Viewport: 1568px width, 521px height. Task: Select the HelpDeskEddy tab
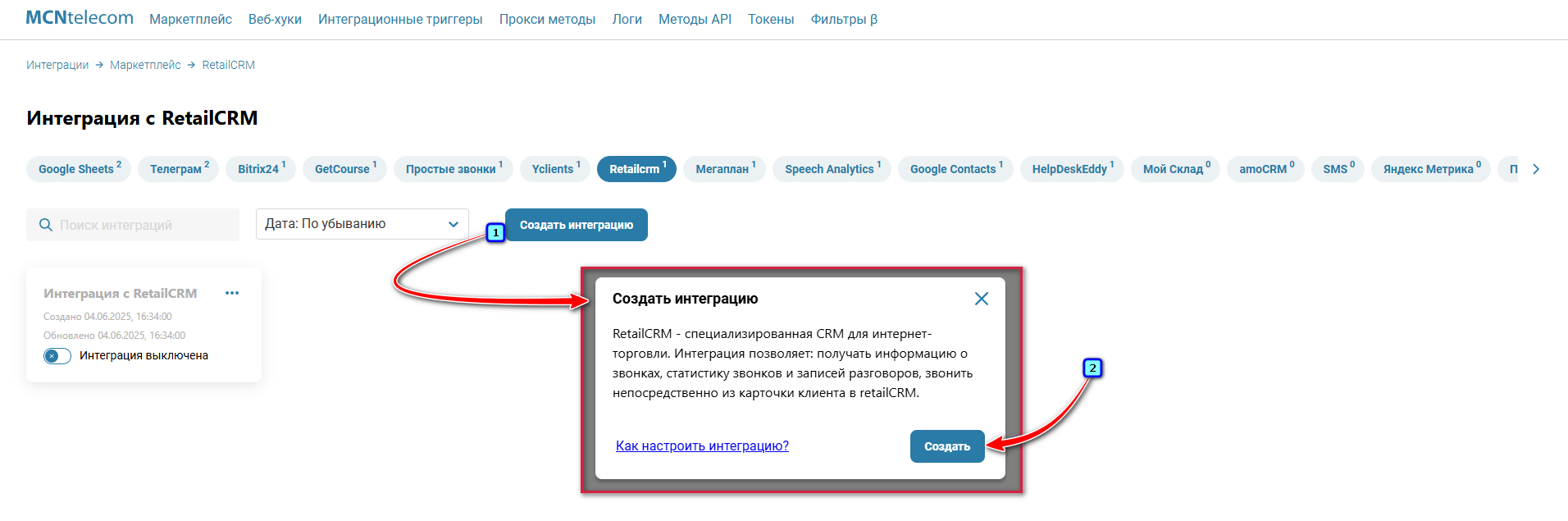(x=1072, y=169)
